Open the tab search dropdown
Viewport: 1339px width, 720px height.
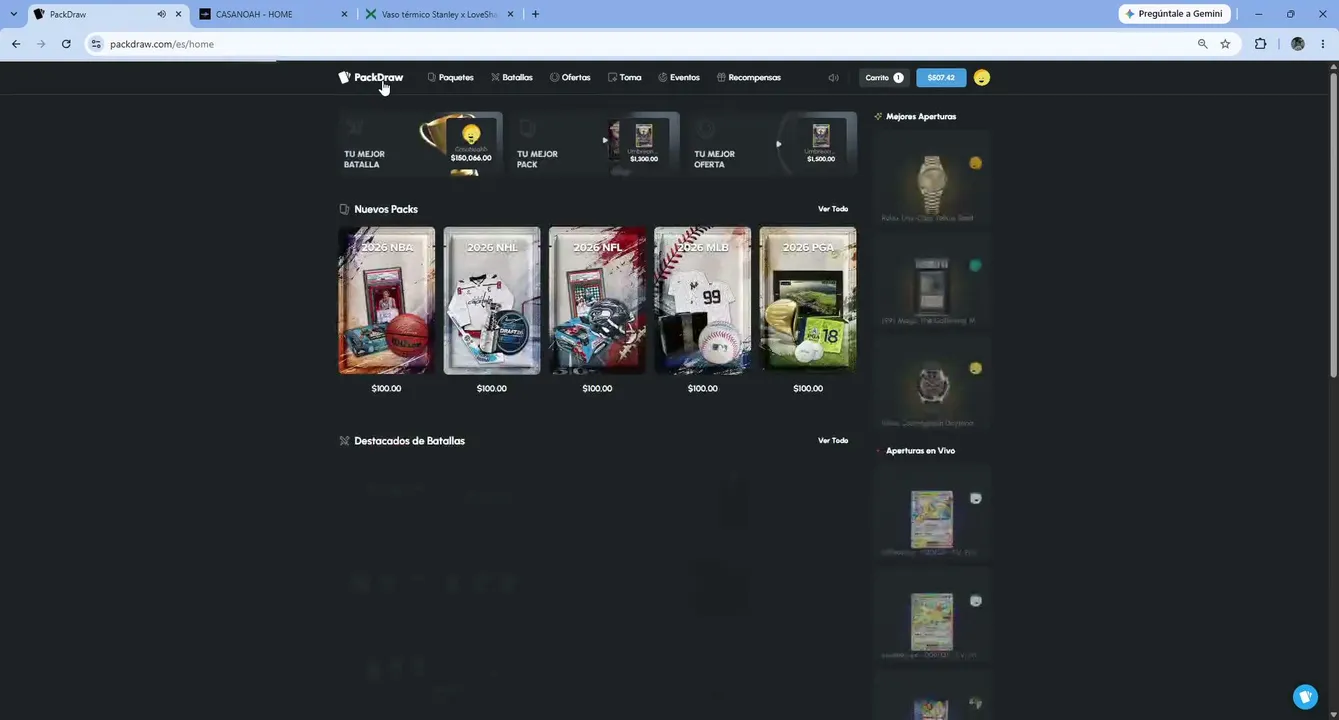click(13, 14)
